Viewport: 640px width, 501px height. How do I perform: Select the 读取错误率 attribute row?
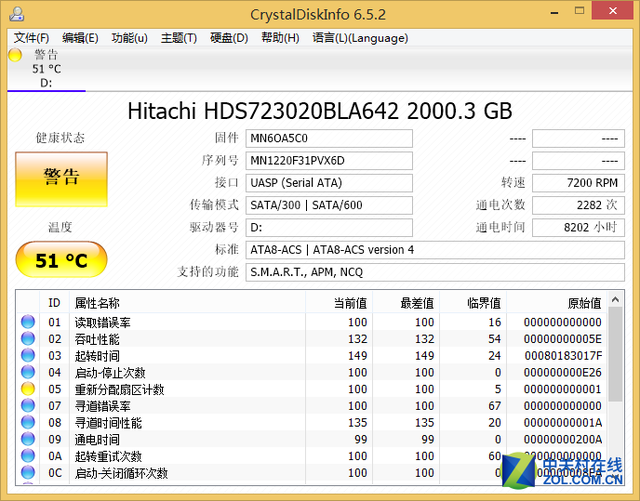tap(312, 322)
